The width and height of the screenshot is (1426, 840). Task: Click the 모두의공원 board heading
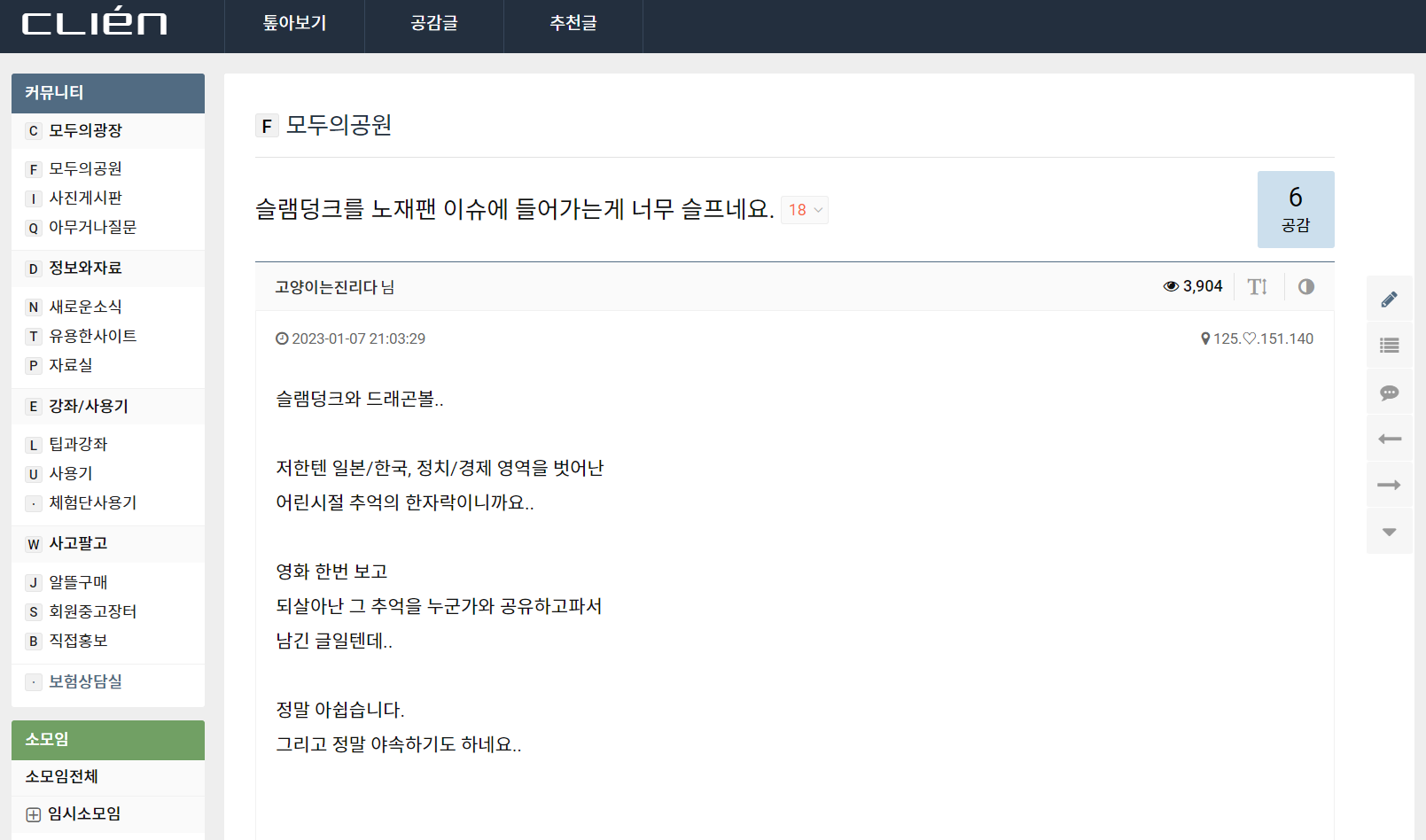click(x=339, y=125)
